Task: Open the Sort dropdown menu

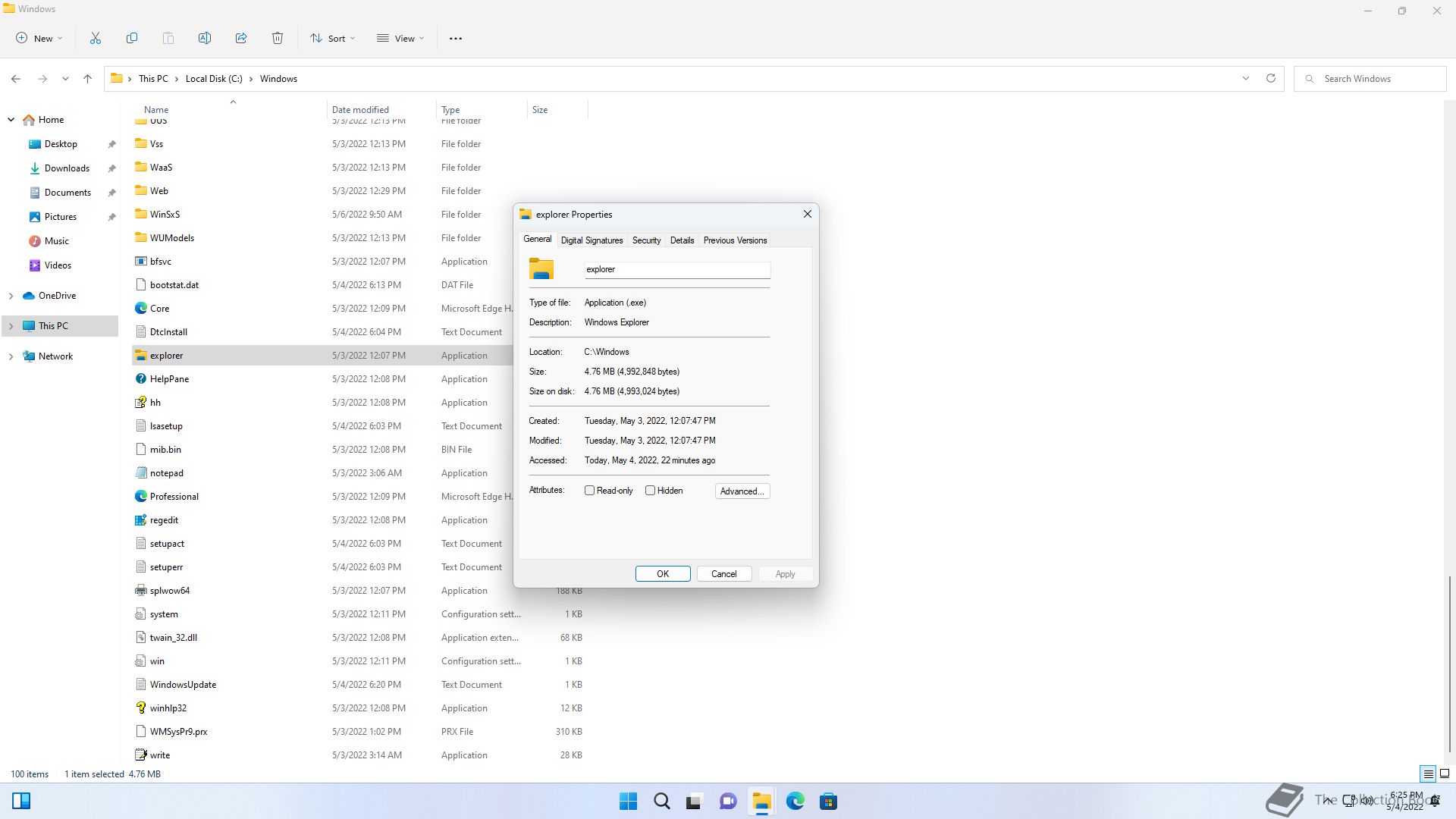Action: (332, 39)
